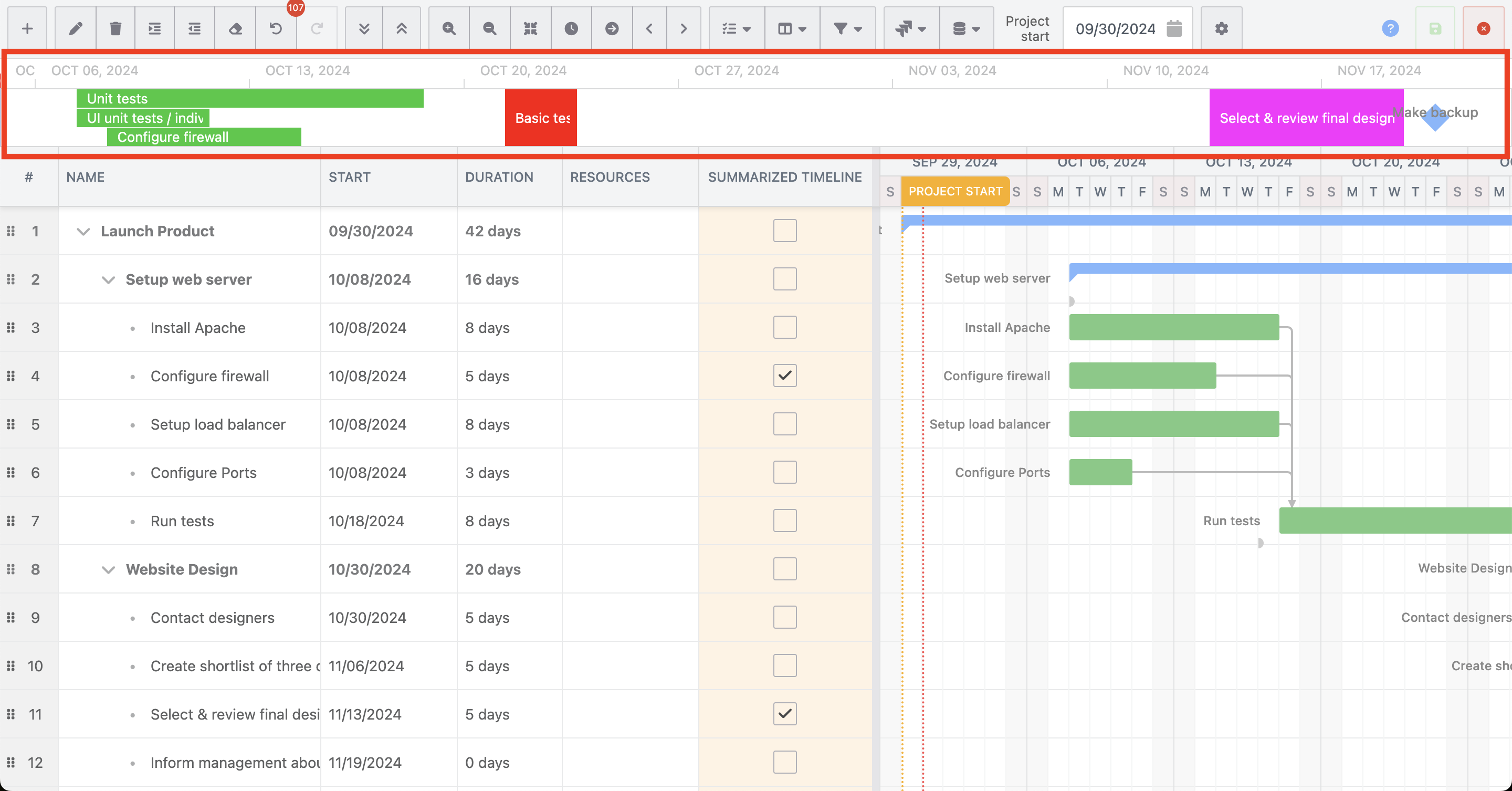
Task: Uncheck summarized timeline for Configure firewall
Action: 785,376
